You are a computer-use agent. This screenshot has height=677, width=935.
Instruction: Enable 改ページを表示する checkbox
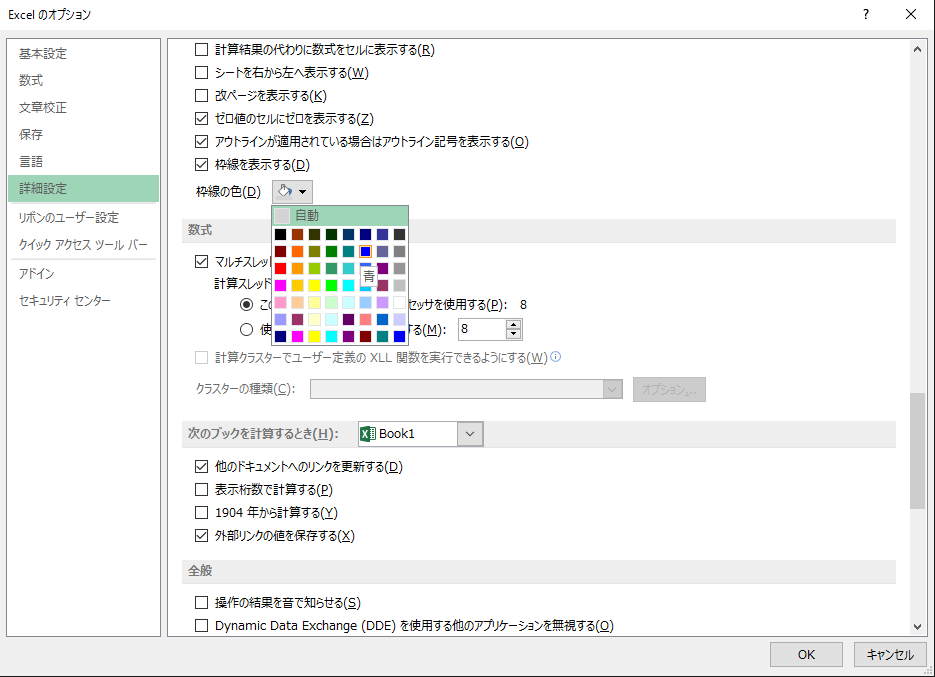click(201, 96)
